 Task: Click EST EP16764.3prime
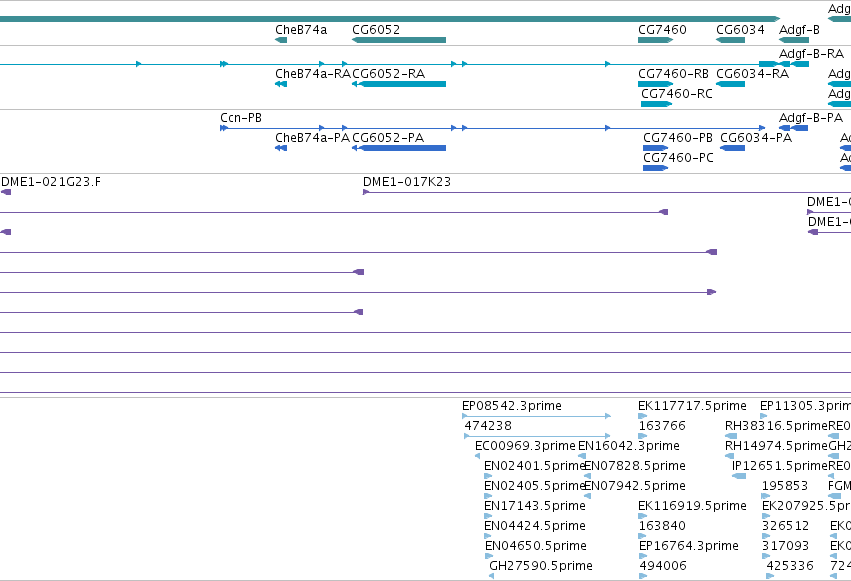click(643, 556)
